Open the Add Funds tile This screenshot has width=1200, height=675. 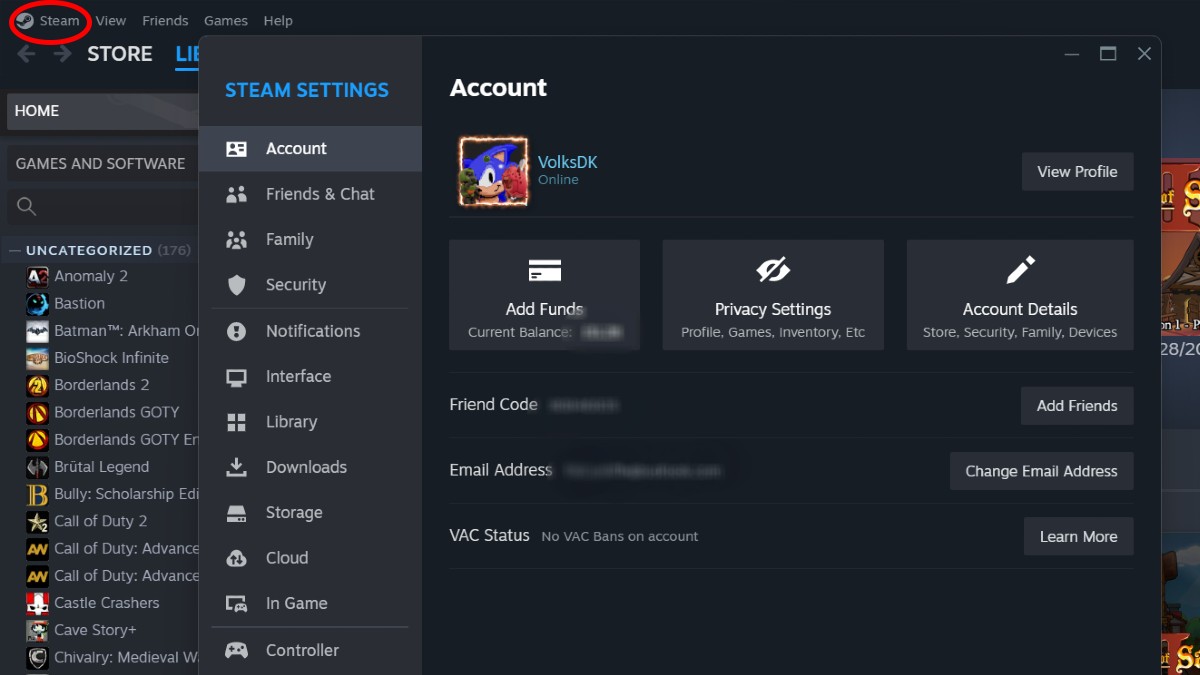[544, 295]
